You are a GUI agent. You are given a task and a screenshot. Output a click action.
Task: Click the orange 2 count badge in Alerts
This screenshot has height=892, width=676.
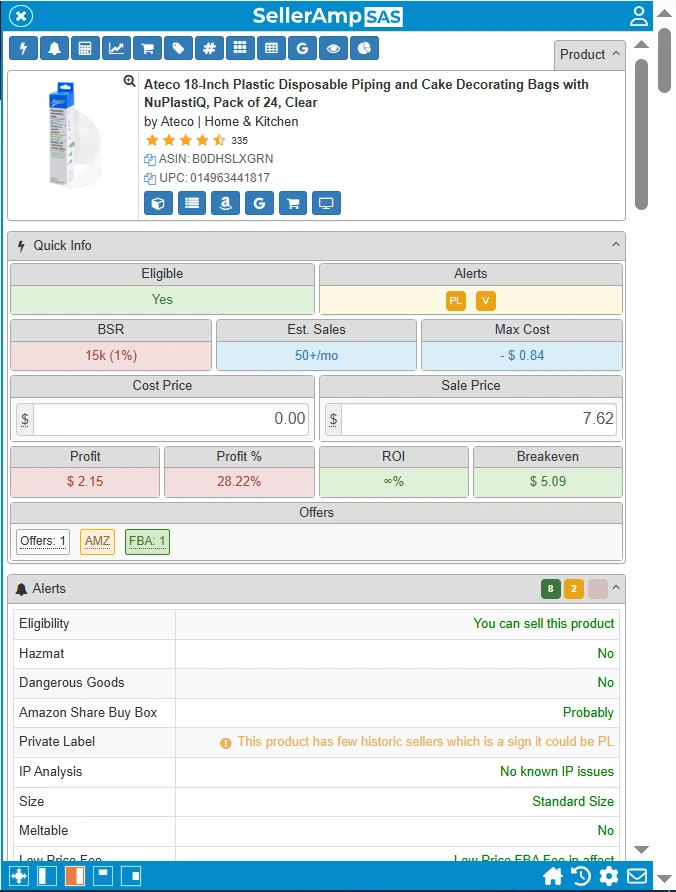574,589
